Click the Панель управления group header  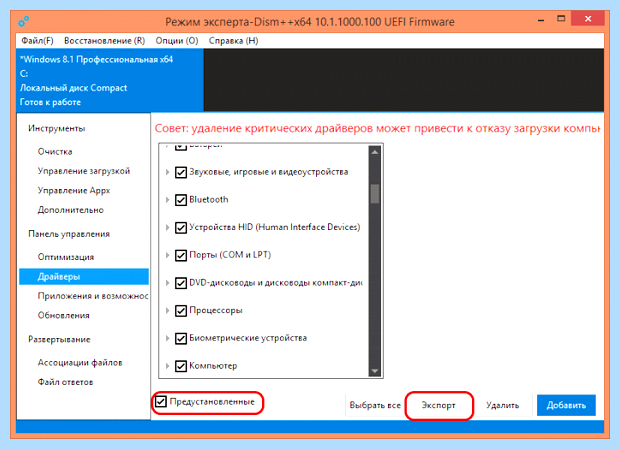(x=69, y=234)
